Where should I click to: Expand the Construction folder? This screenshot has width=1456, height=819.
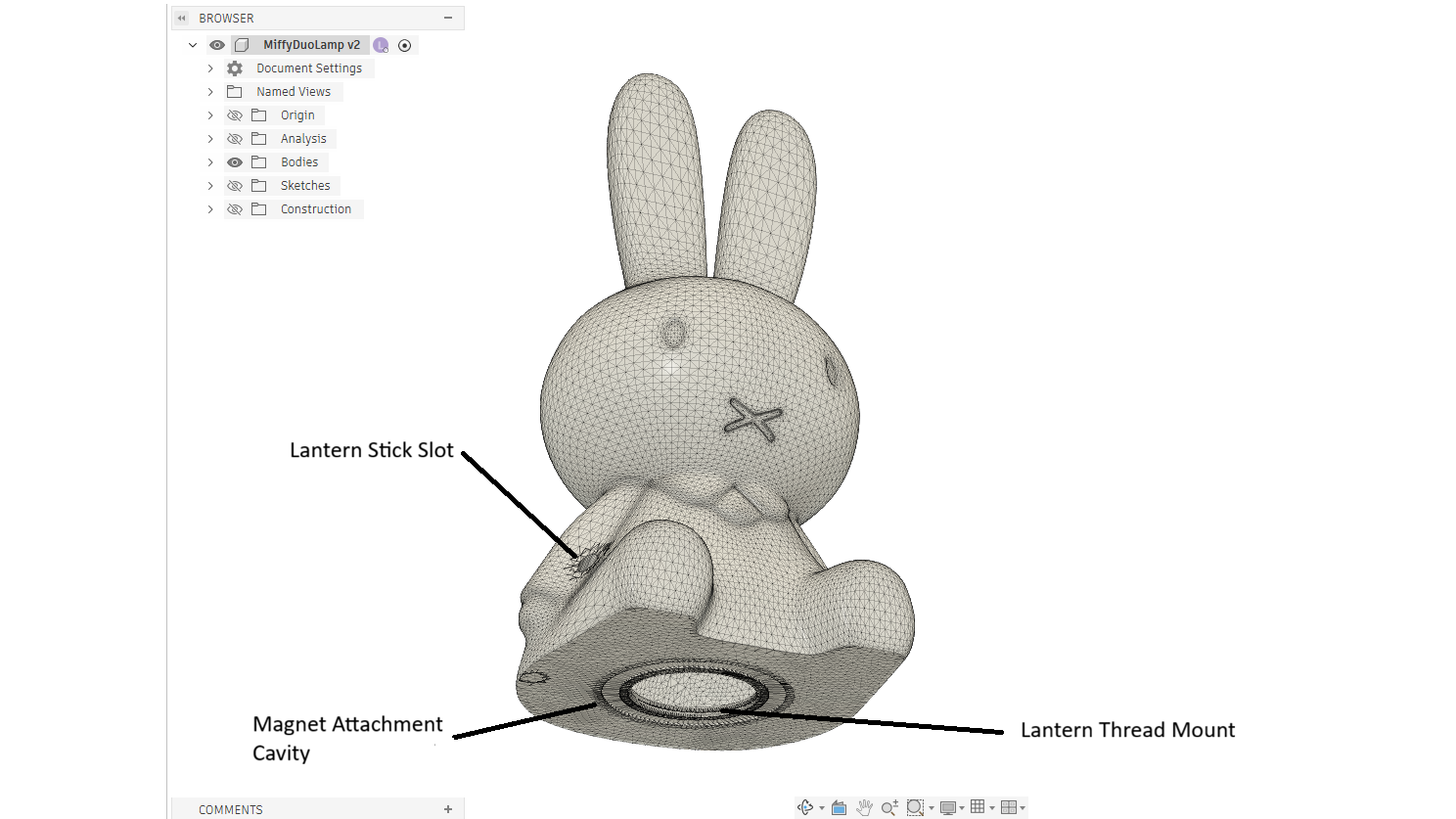click(x=210, y=209)
